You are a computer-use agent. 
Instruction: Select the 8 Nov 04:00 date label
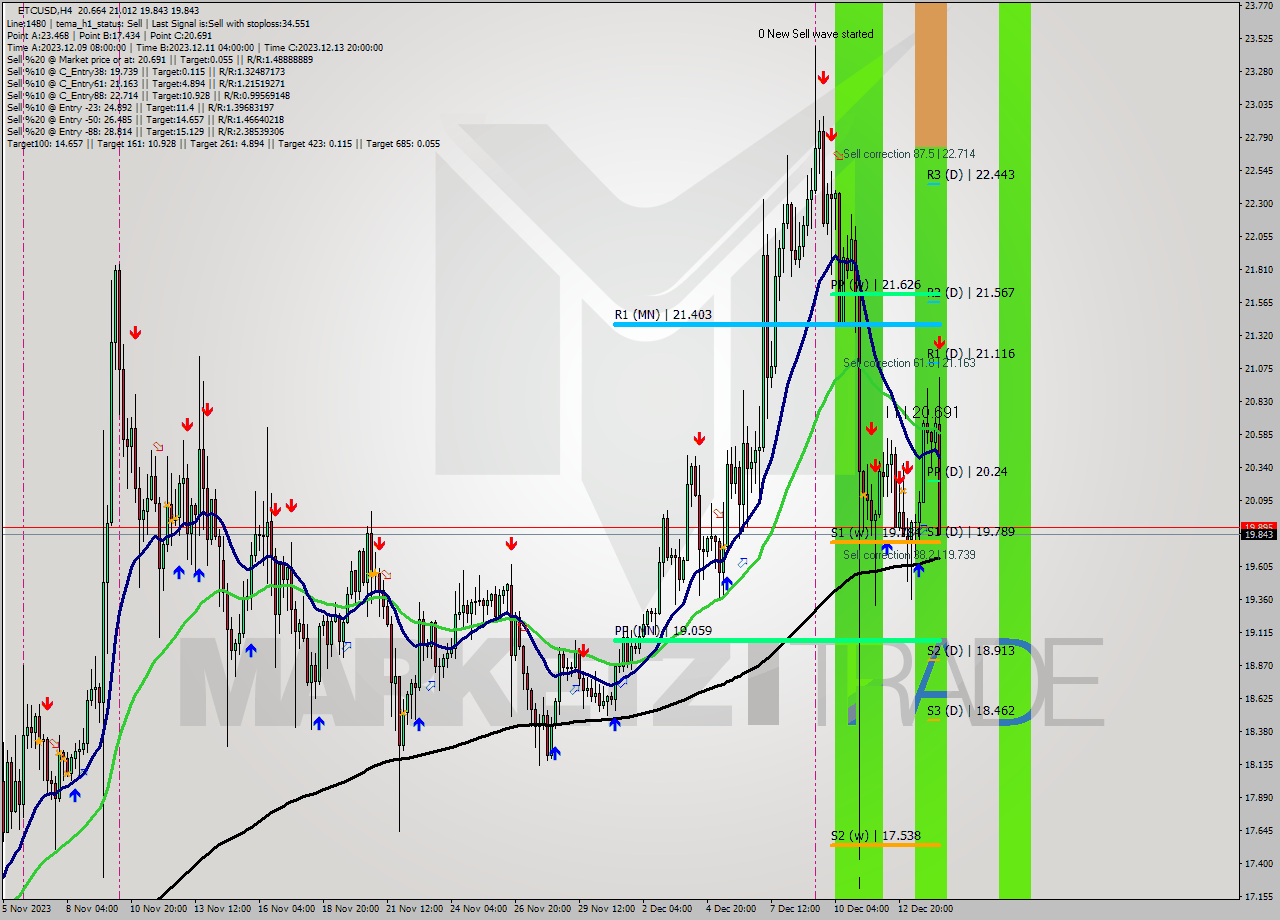pos(93,909)
